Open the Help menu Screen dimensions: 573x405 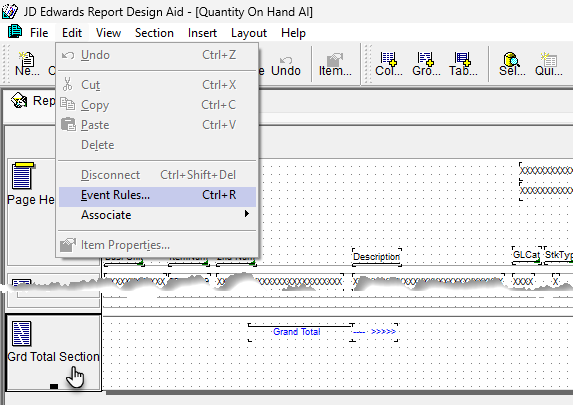click(293, 33)
